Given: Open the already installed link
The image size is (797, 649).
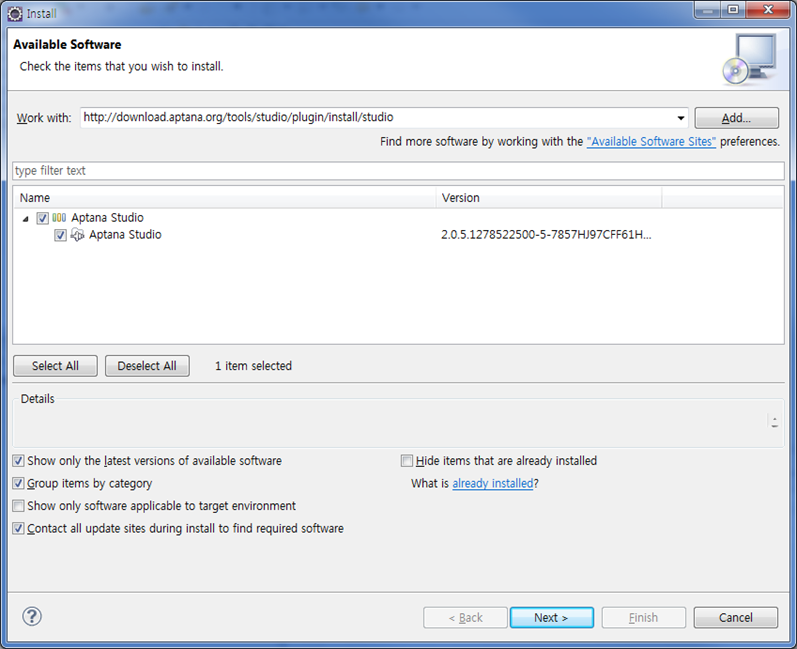Looking at the screenshot, I should coord(493,483).
